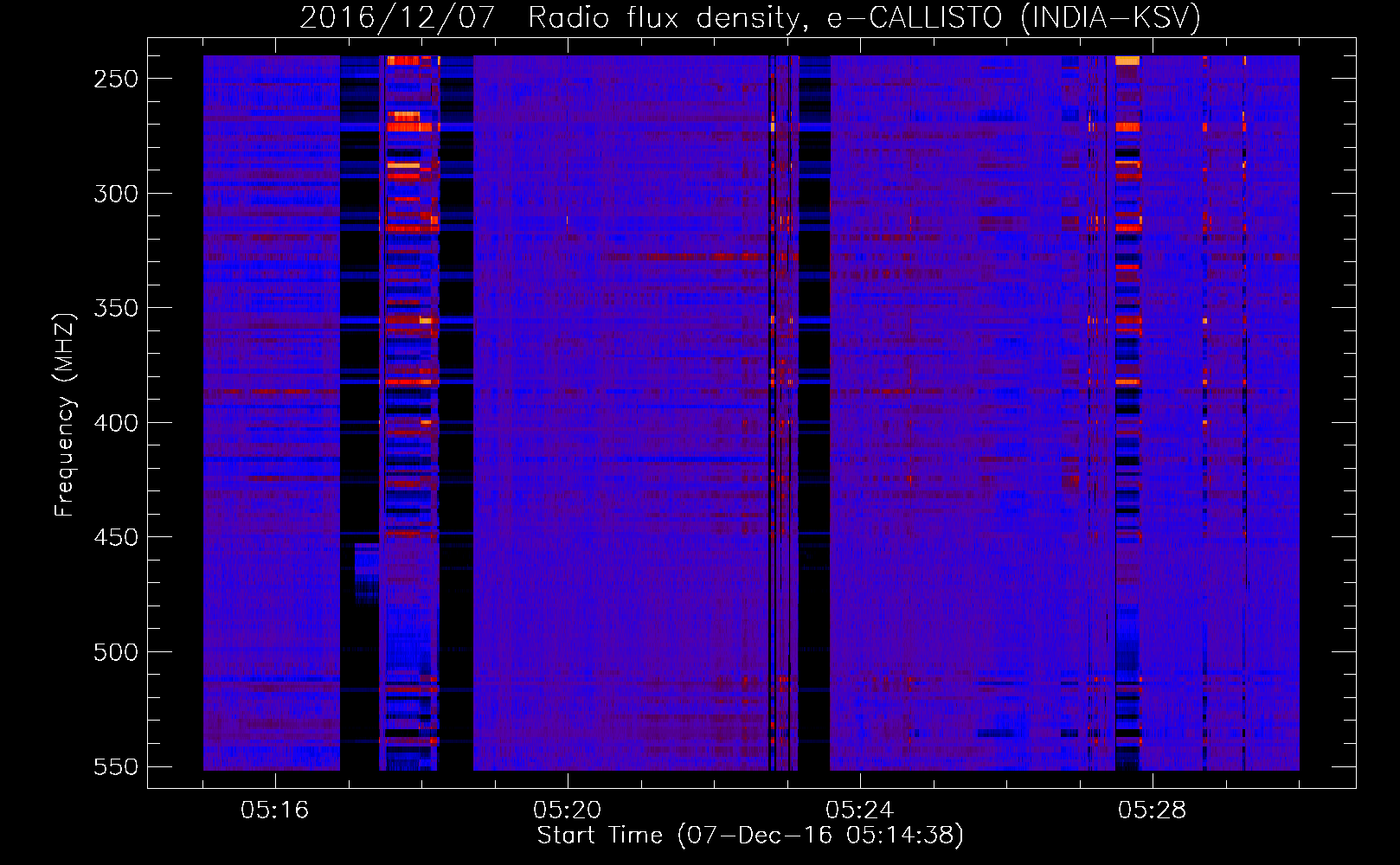1400x865 pixels.
Task: Click the "Start Time (07-Dec-16 05:14:38)" label
Action: pyautogui.click(x=750, y=836)
